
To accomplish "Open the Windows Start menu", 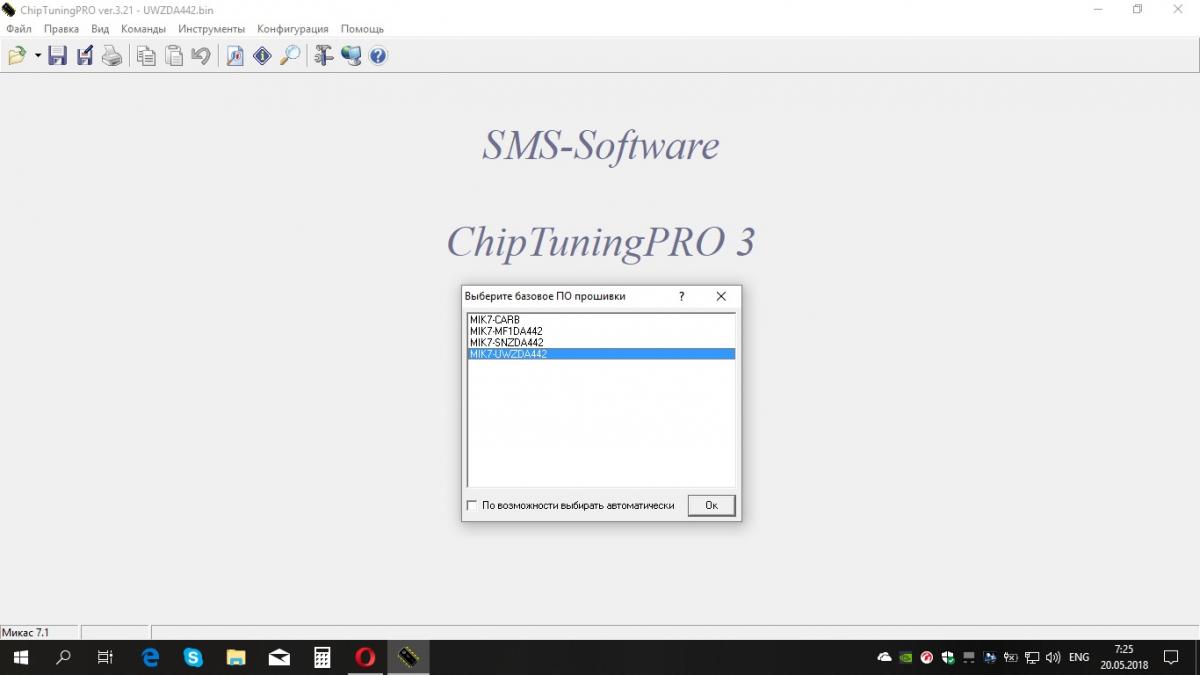I will click(20, 658).
